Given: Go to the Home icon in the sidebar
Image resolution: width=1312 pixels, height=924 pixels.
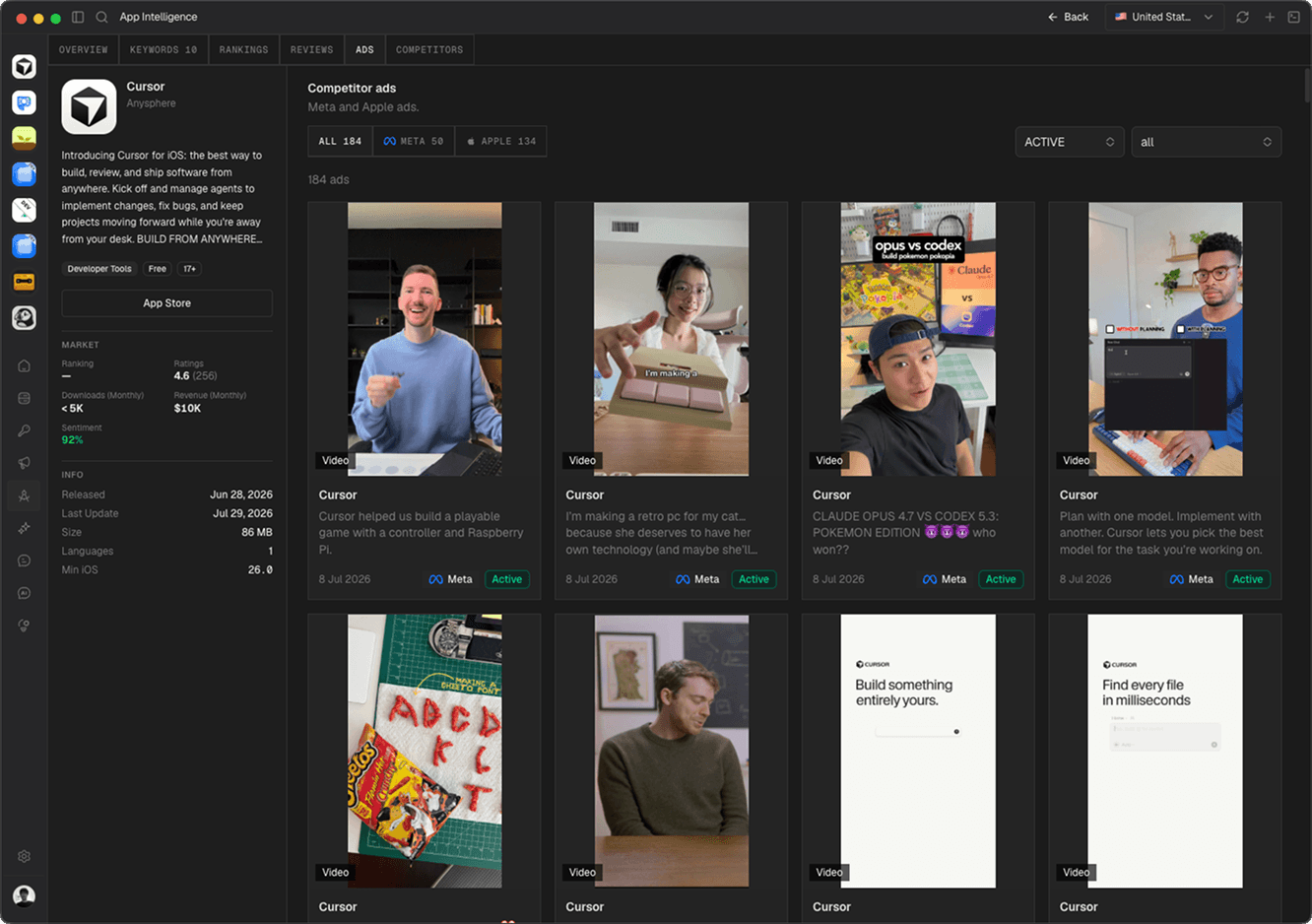Looking at the screenshot, I should point(24,365).
